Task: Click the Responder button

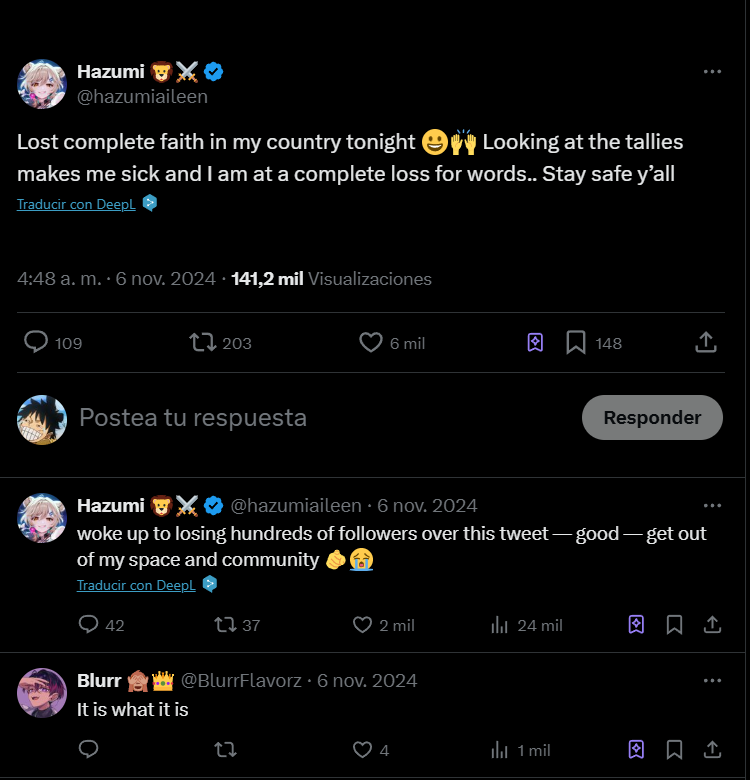Action: point(652,418)
